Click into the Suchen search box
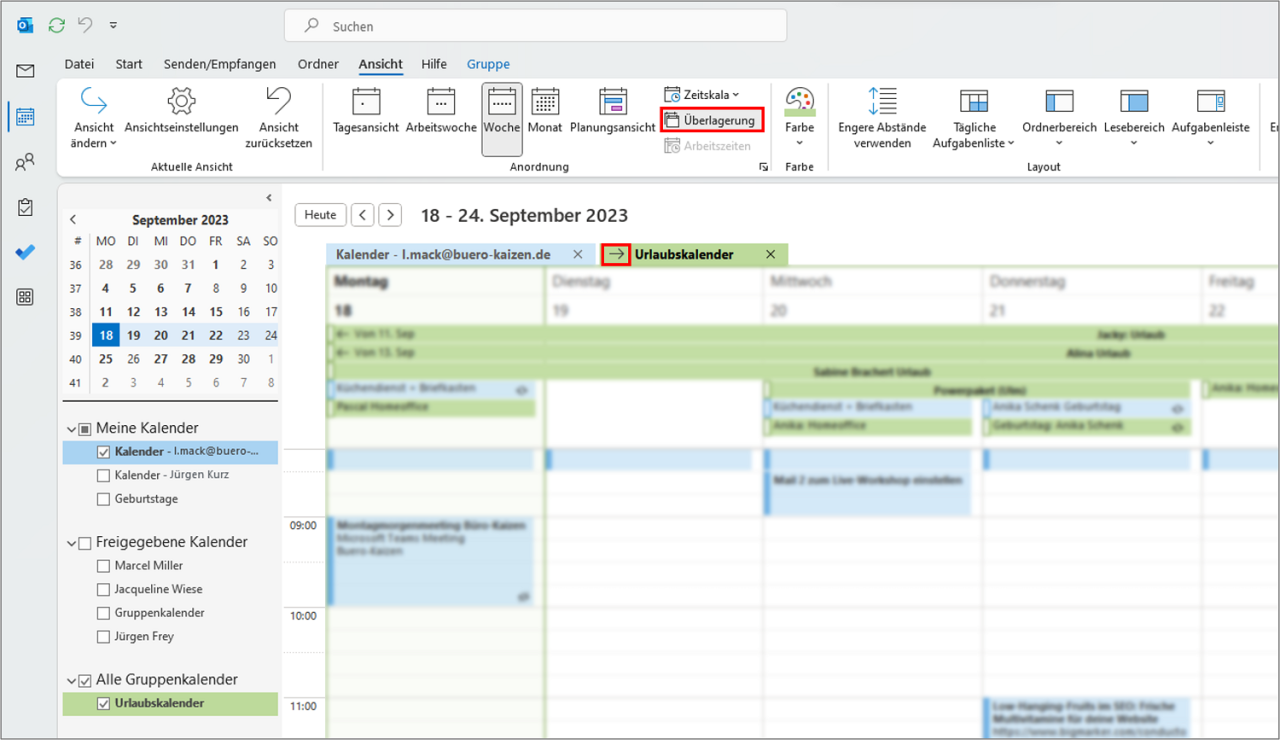 click(x=535, y=26)
